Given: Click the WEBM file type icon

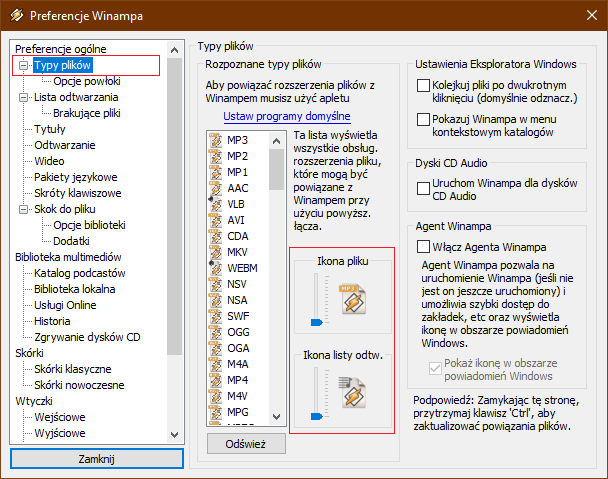Looking at the screenshot, I should pyautogui.click(x=215, y=268).
